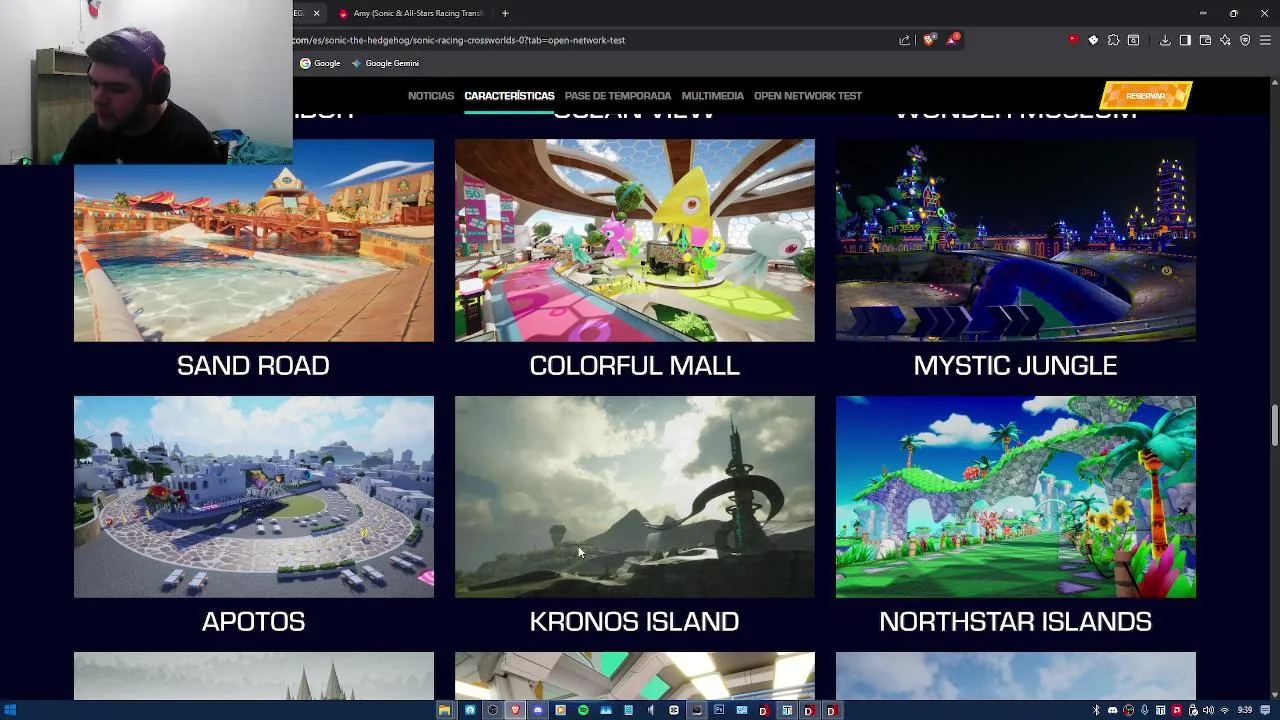Click the Brave Rewards triangle icon
1280x720 pixels.
[952, 40]
